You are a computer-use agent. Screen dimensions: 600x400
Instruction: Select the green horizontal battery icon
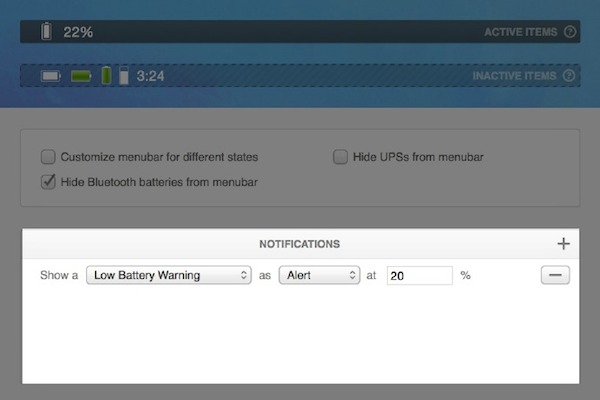coord(81,76)
